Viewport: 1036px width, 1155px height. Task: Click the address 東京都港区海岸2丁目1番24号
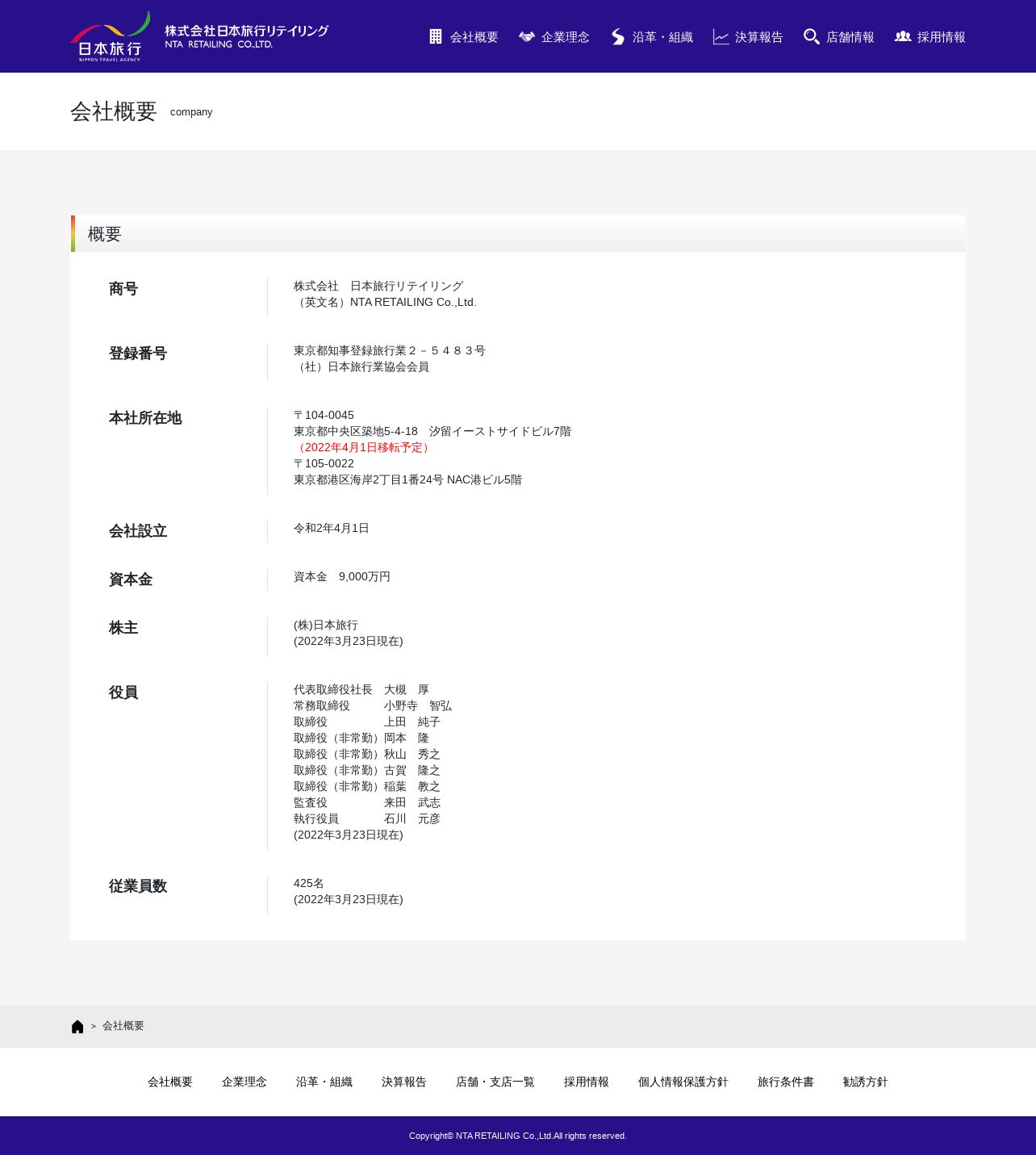[369, 480]
